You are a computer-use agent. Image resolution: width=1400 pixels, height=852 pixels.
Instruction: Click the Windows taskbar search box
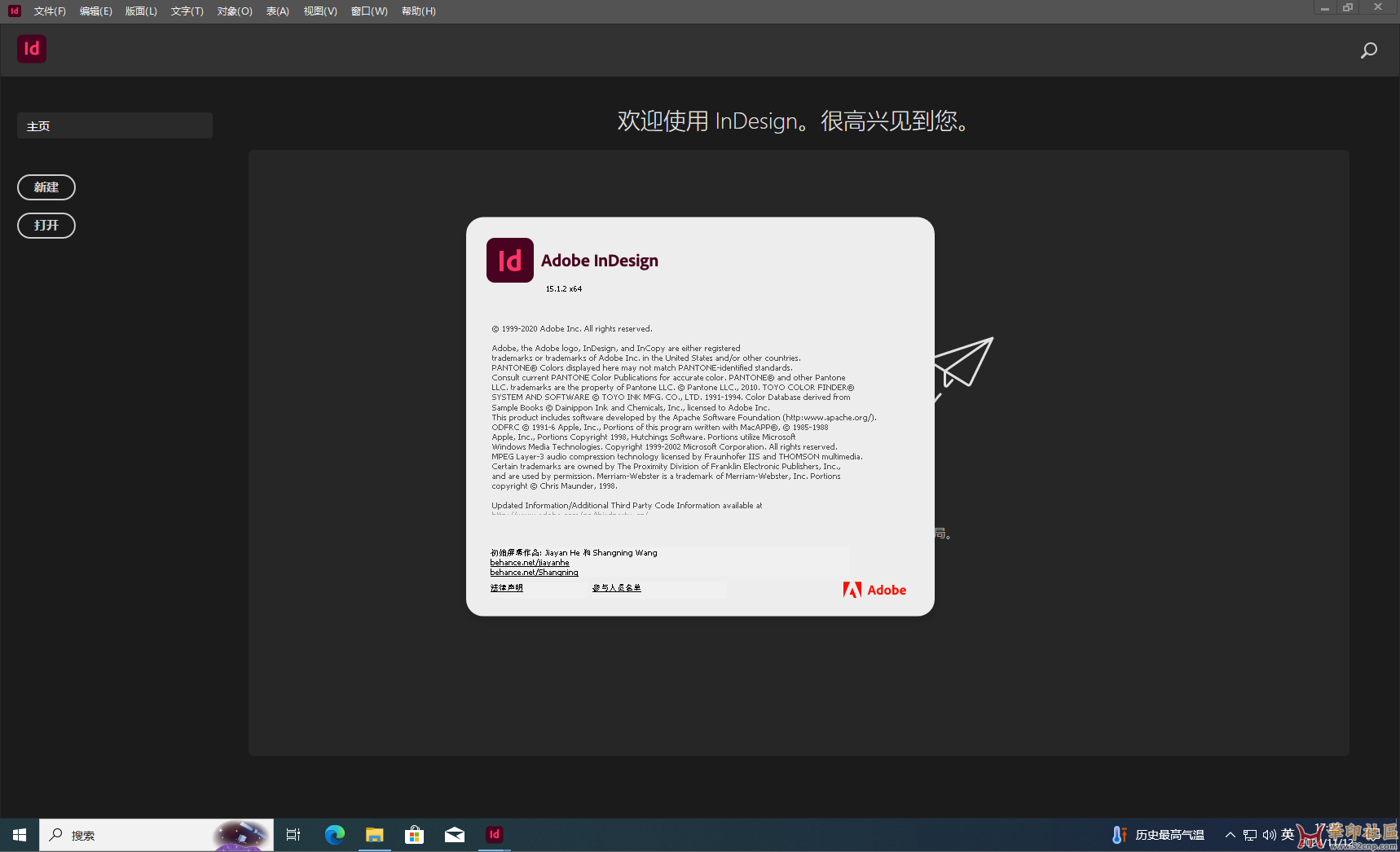(156, 835)
